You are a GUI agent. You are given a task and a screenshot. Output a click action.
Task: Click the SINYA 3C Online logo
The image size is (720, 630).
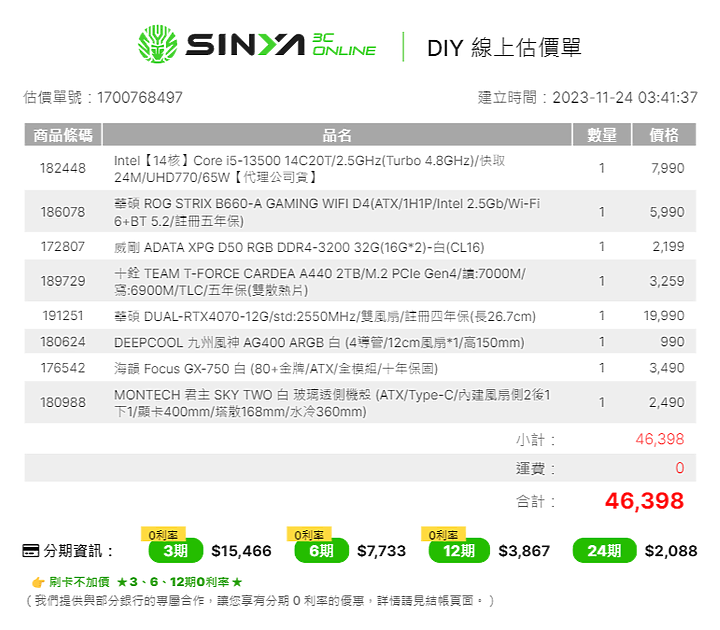tap(257, 45)
